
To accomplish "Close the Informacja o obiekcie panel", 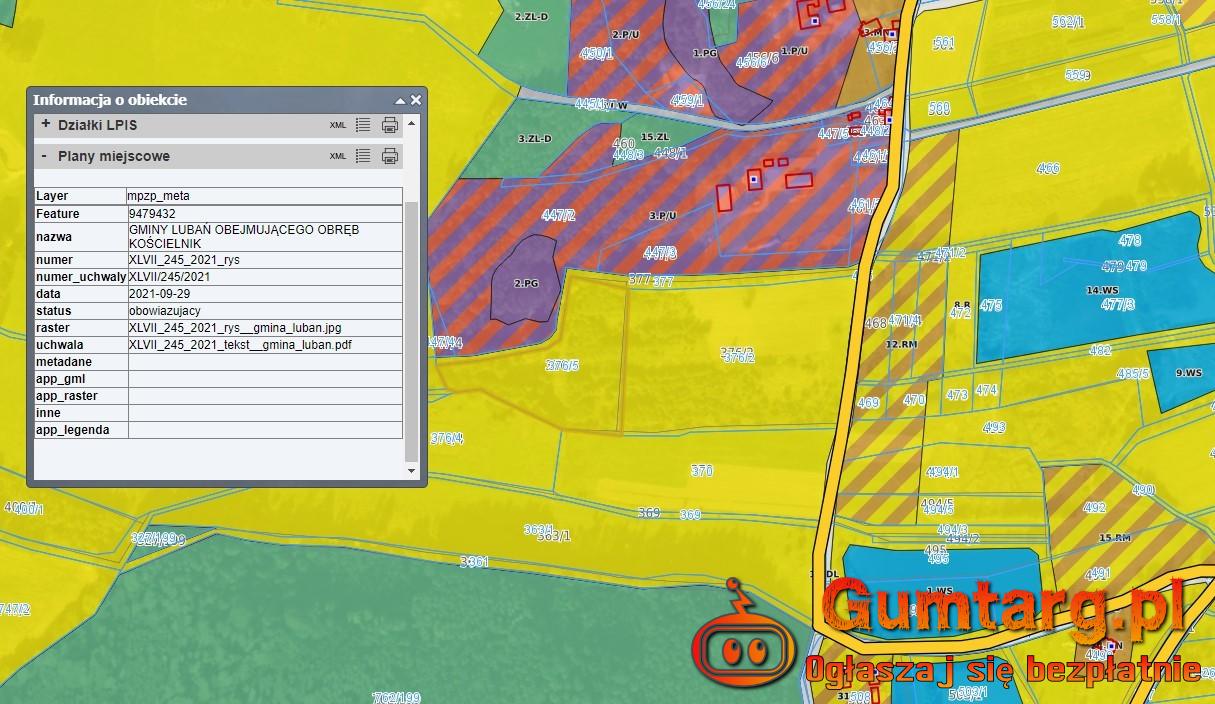I will click(x=416, y=101).
